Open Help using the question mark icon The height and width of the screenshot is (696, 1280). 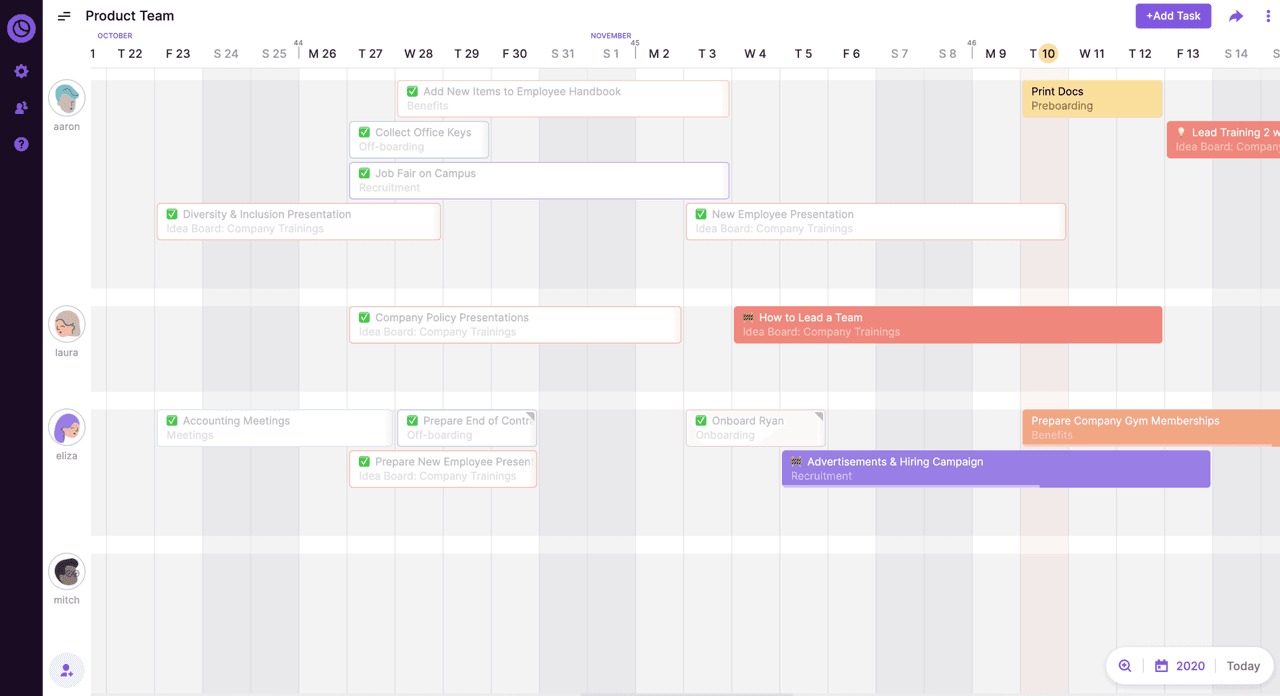pos(21,144)
